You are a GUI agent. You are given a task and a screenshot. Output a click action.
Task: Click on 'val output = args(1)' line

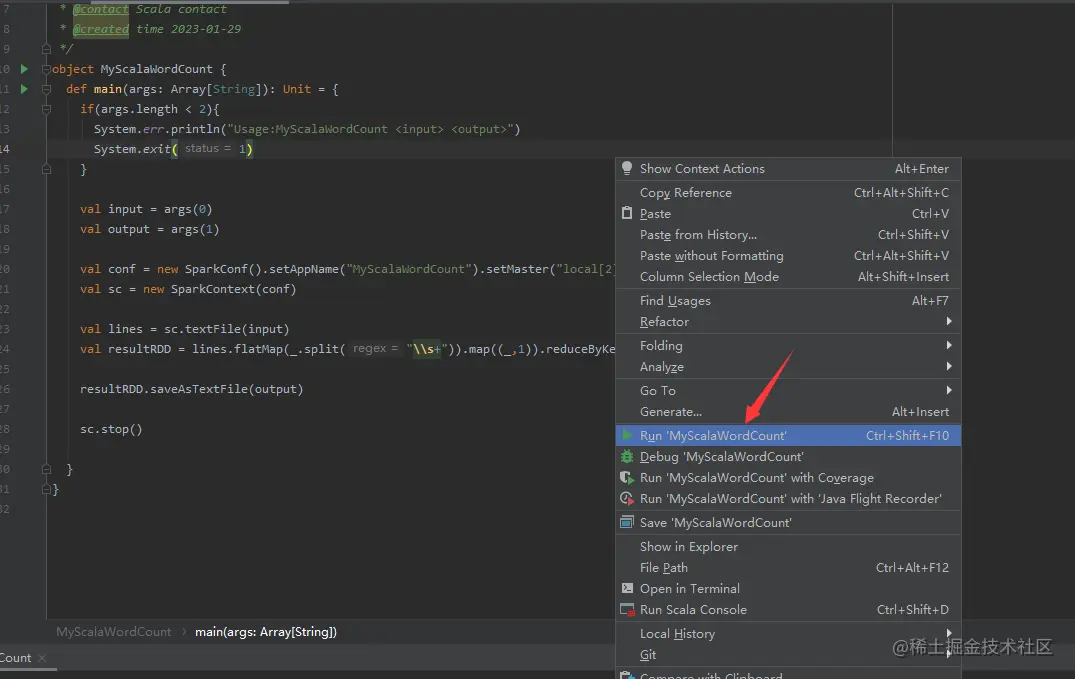coord(149,229)
